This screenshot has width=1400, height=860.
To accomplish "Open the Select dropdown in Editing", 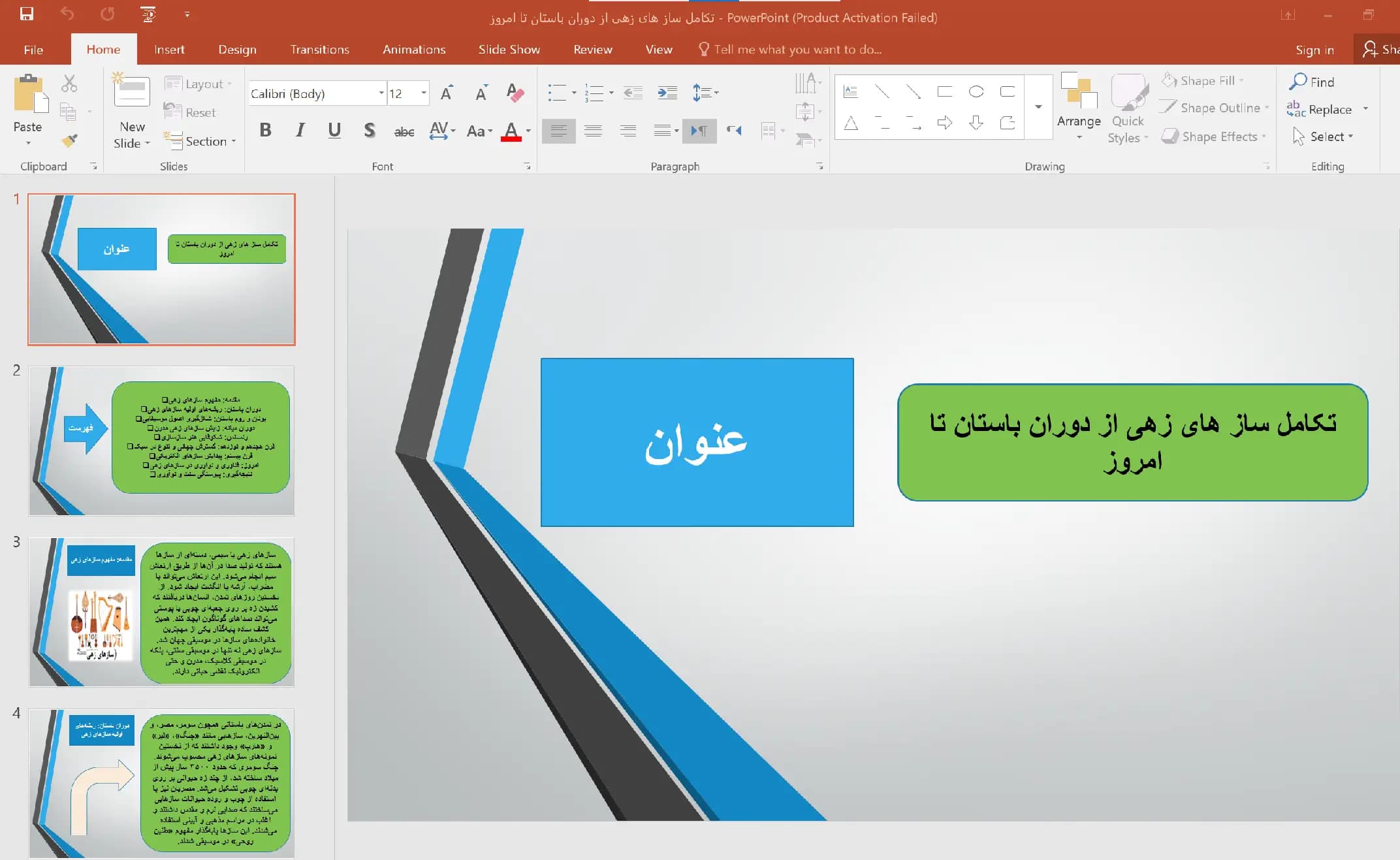I will coord(1323,136).
